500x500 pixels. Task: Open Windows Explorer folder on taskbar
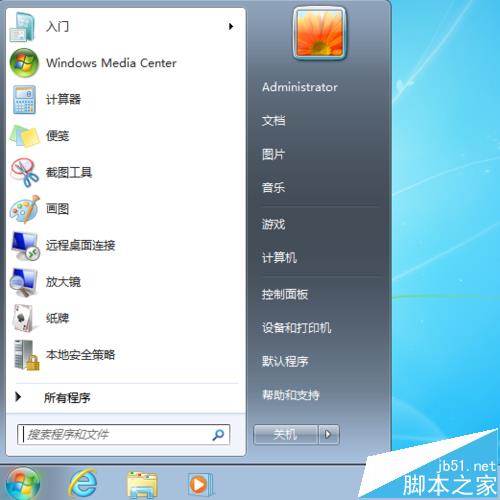[142, 484]
